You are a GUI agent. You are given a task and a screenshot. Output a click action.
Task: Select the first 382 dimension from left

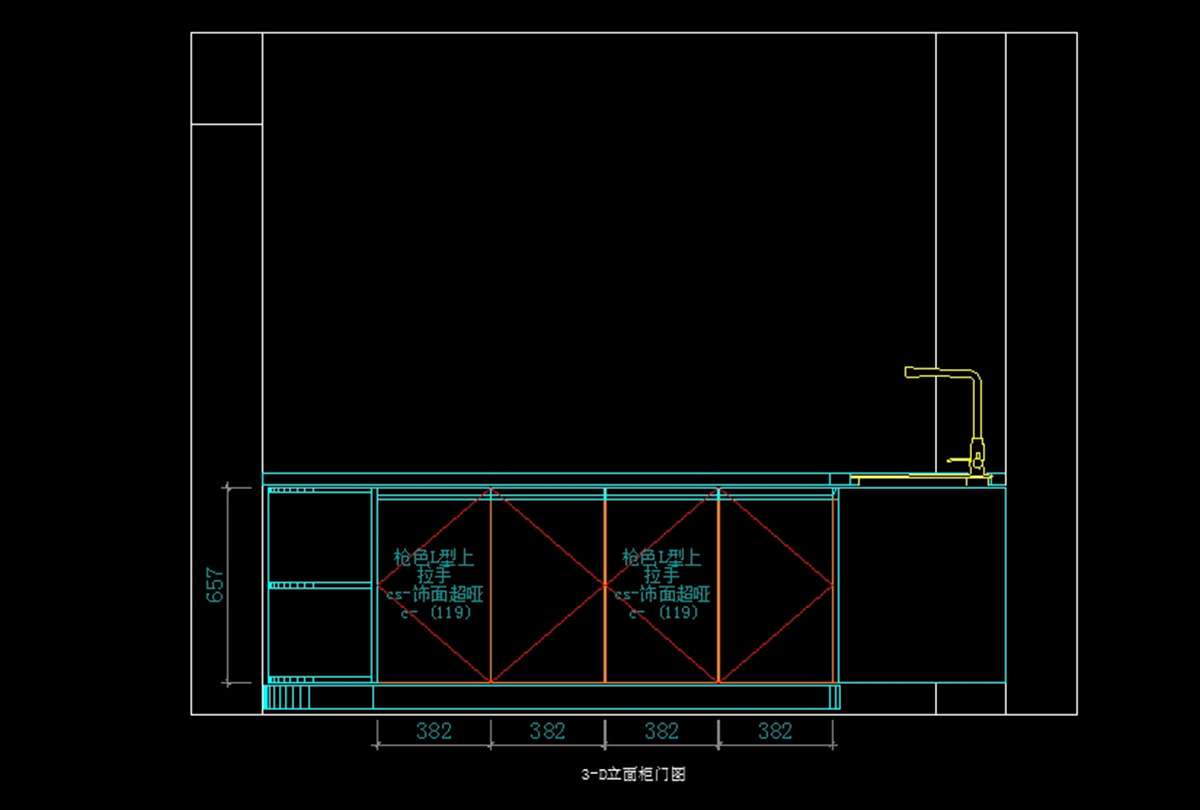point(433,731)
